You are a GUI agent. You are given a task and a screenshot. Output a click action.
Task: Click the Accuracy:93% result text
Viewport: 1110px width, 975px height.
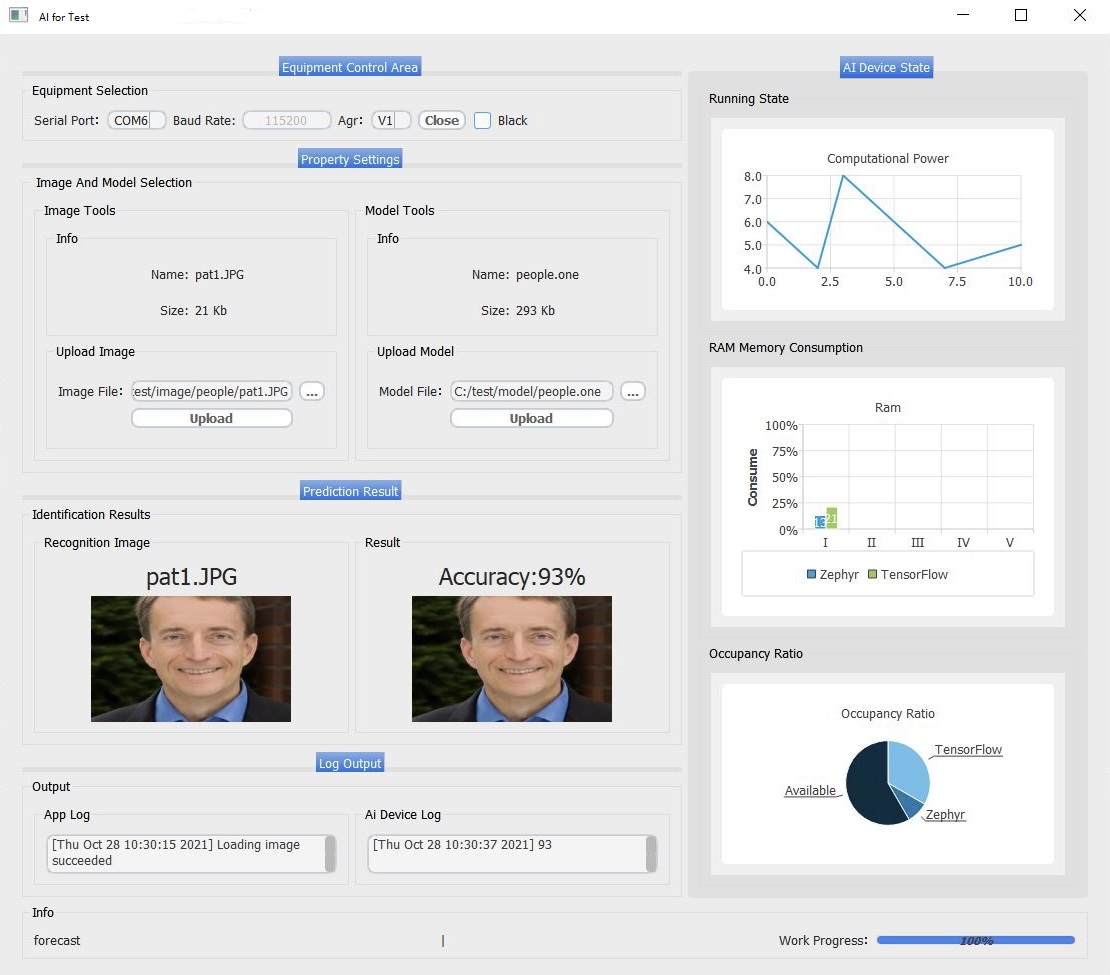[x=512, y=576]
